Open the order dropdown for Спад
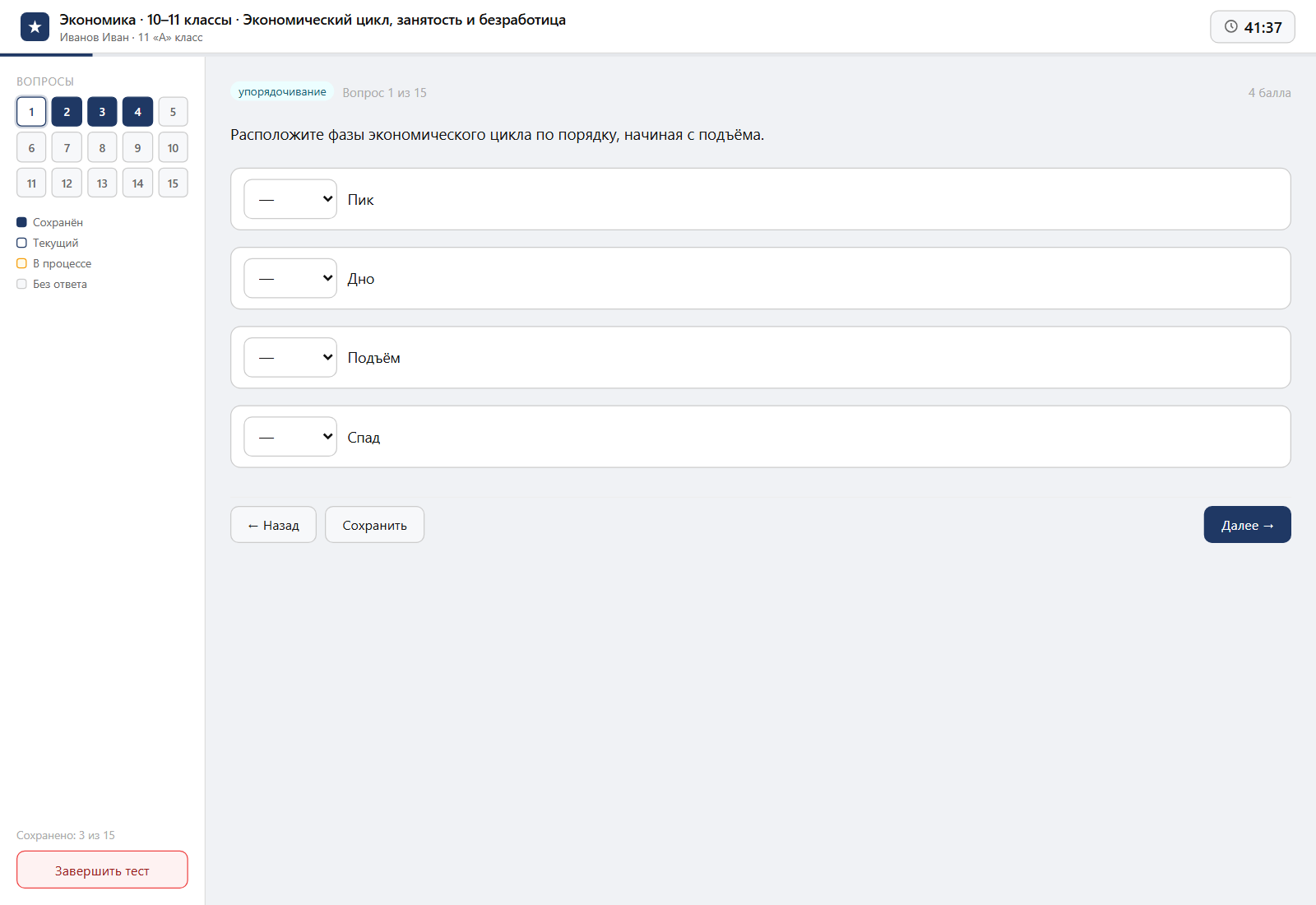Screen dimensions: 1316x905 (x=290, y=437)
